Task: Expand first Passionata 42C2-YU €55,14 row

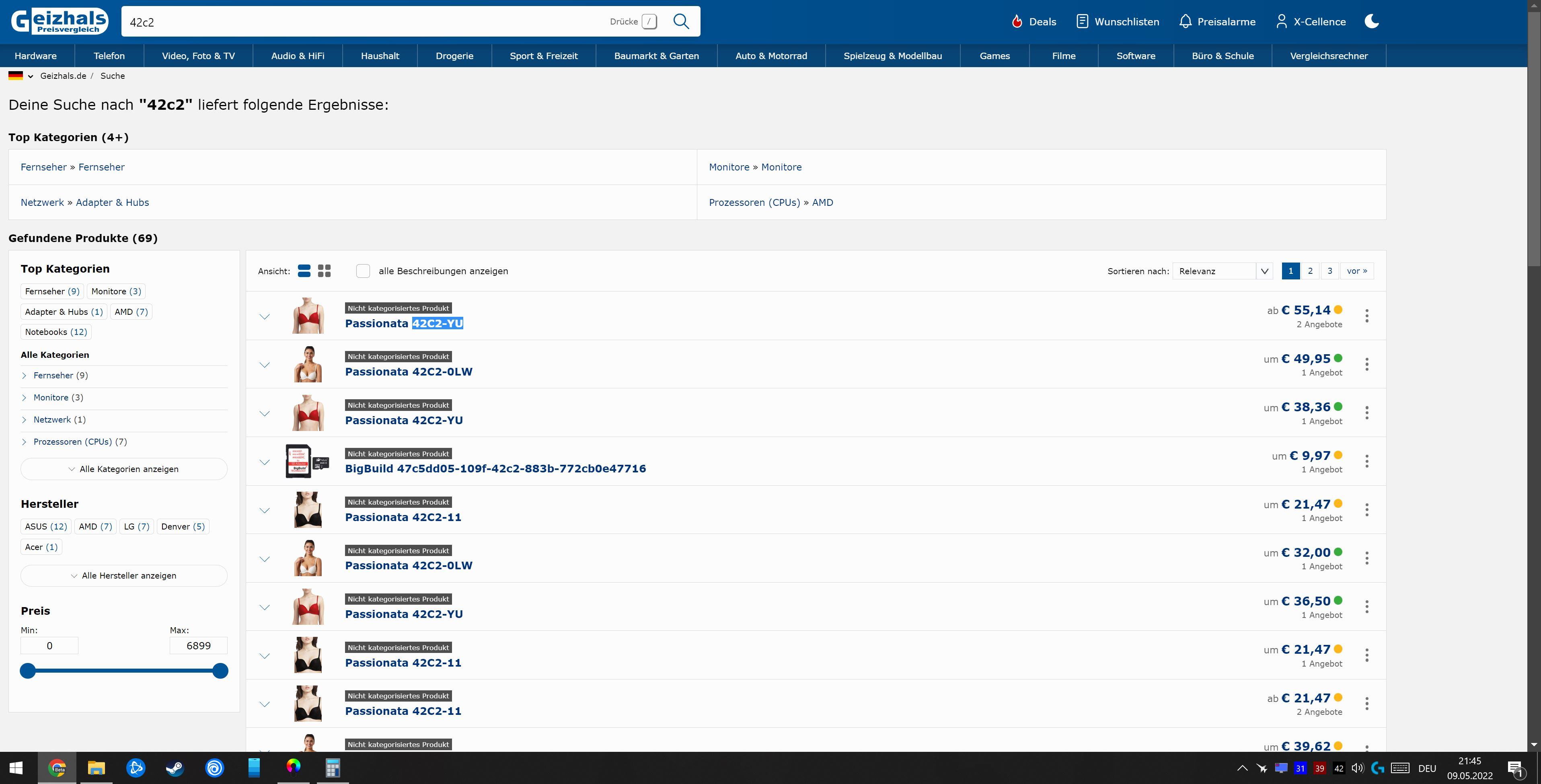Action: click(x=265, y=316)
